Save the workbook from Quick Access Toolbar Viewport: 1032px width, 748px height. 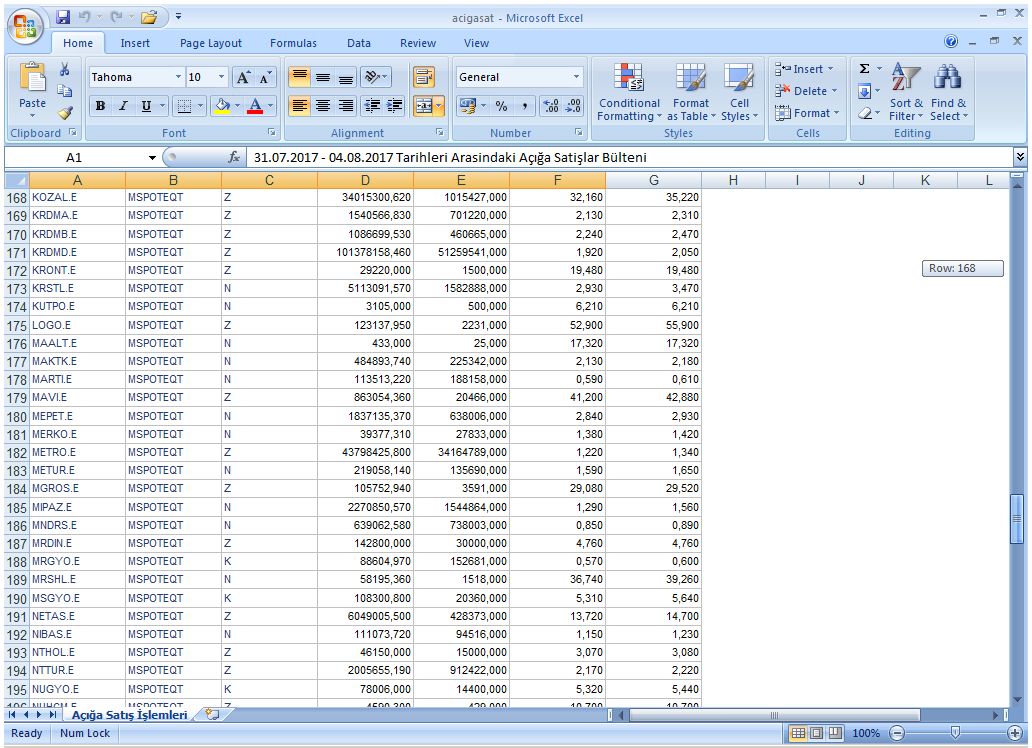pos(63,17)
